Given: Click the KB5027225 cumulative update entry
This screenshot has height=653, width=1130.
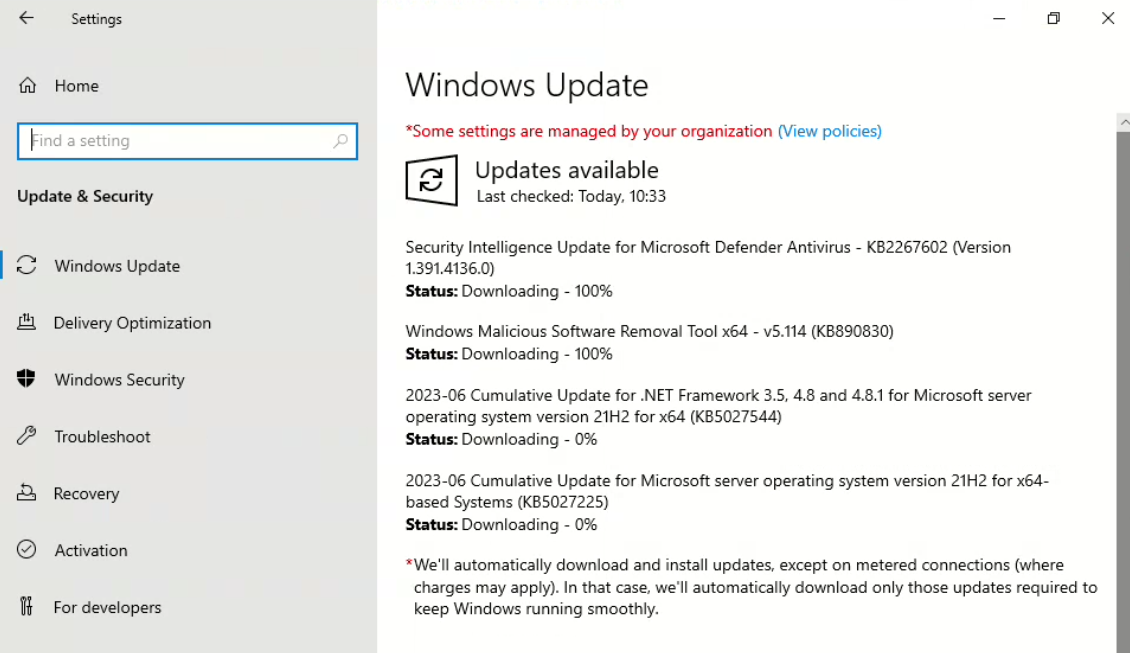Looking at the screenshot, I should coord(726,491).
